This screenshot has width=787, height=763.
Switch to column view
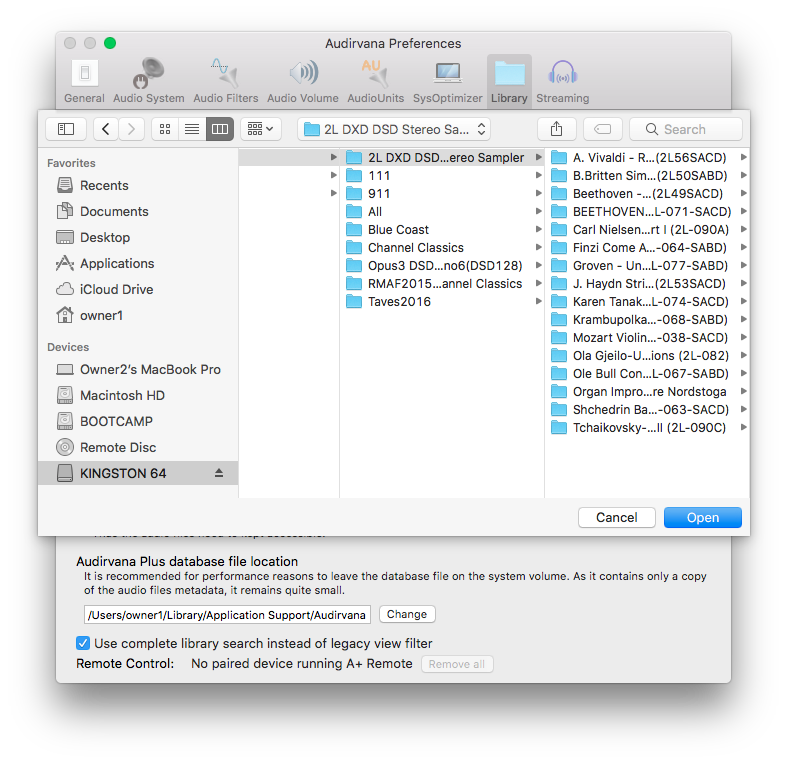(220, 130)
